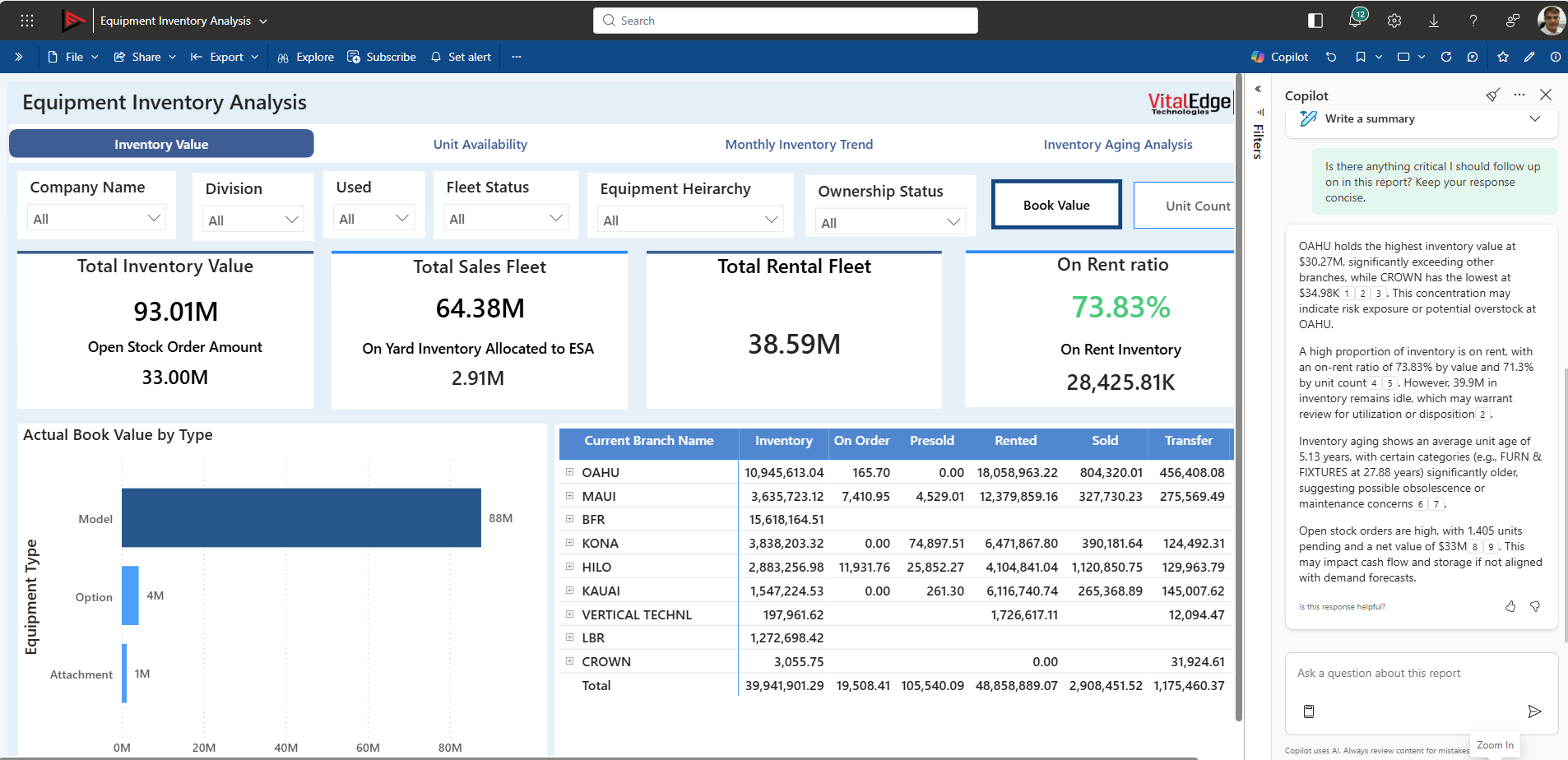This screenshot has width=1568, height=760.
Task: Open the Company Name filter dropdown
Action: pyautogui.click(x=154, y=217)
